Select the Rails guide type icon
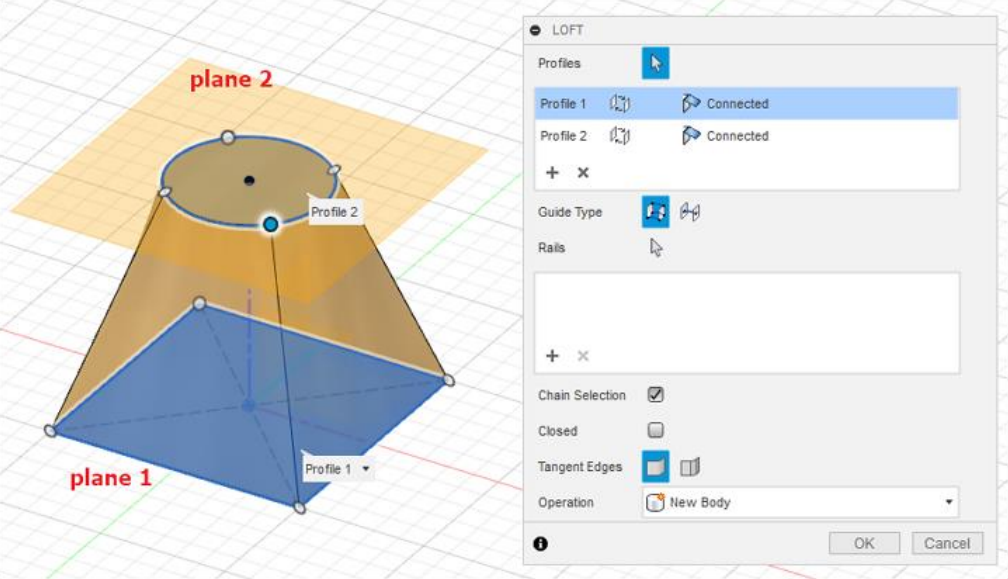Viewport: 1008px width, 579px height. [655, 212]
